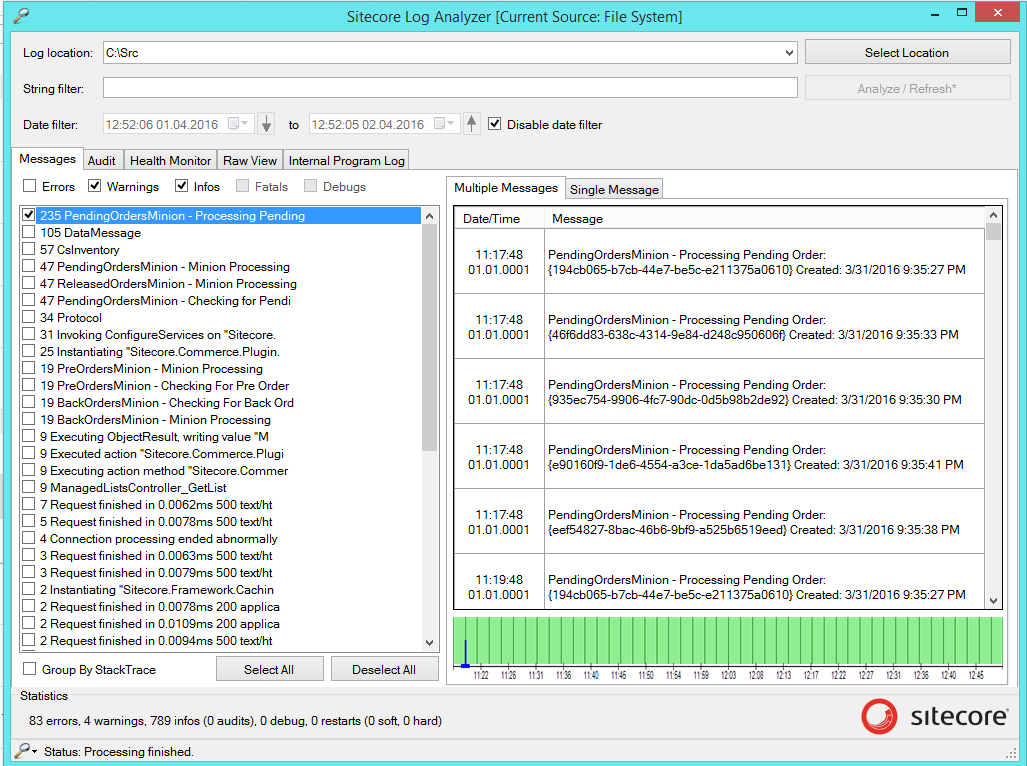The width and height of the screenshot is (1027, 766).
Task: Open Internal Program Log tab
Action: 346,160
